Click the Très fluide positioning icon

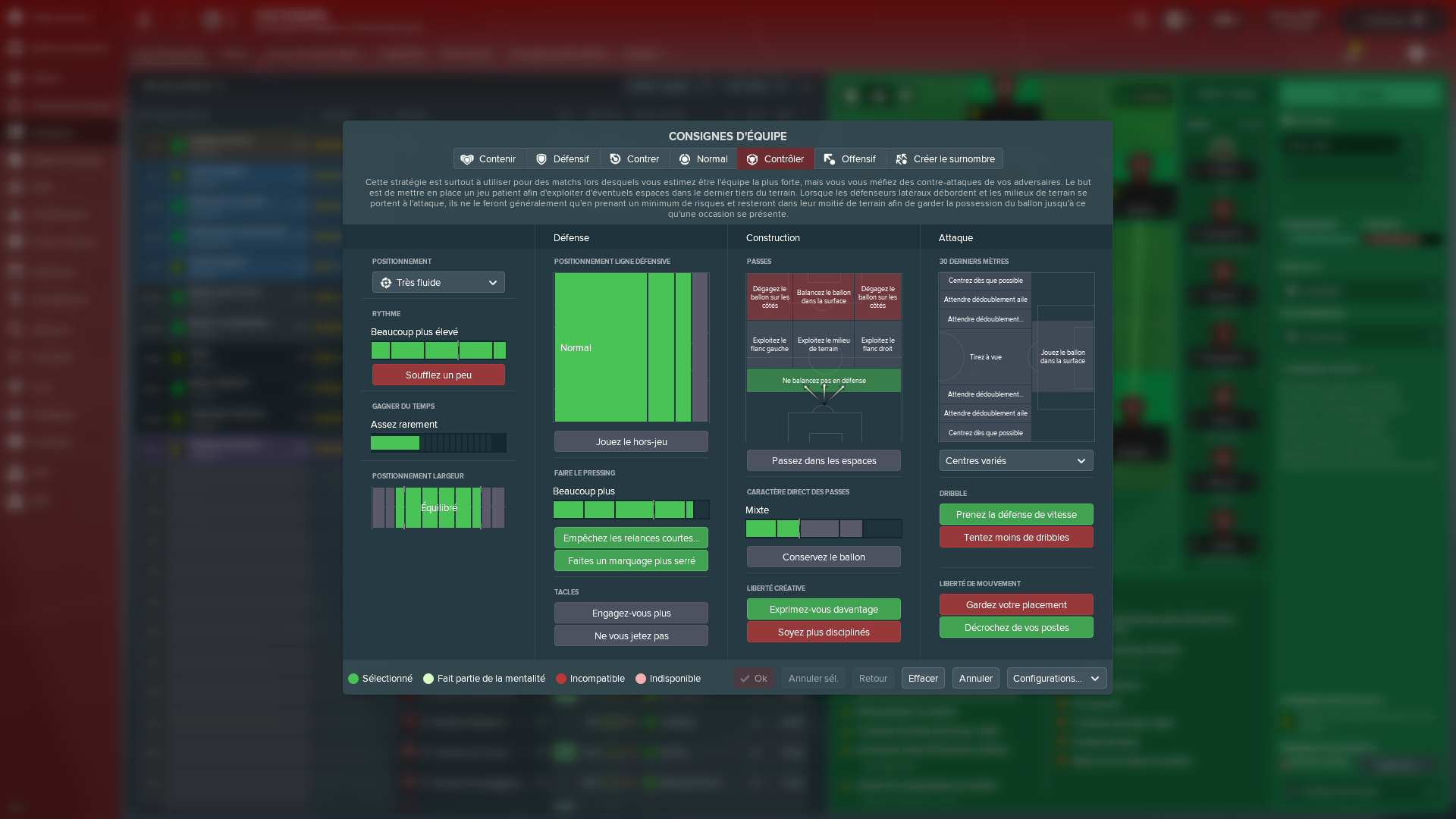(386, 283)
